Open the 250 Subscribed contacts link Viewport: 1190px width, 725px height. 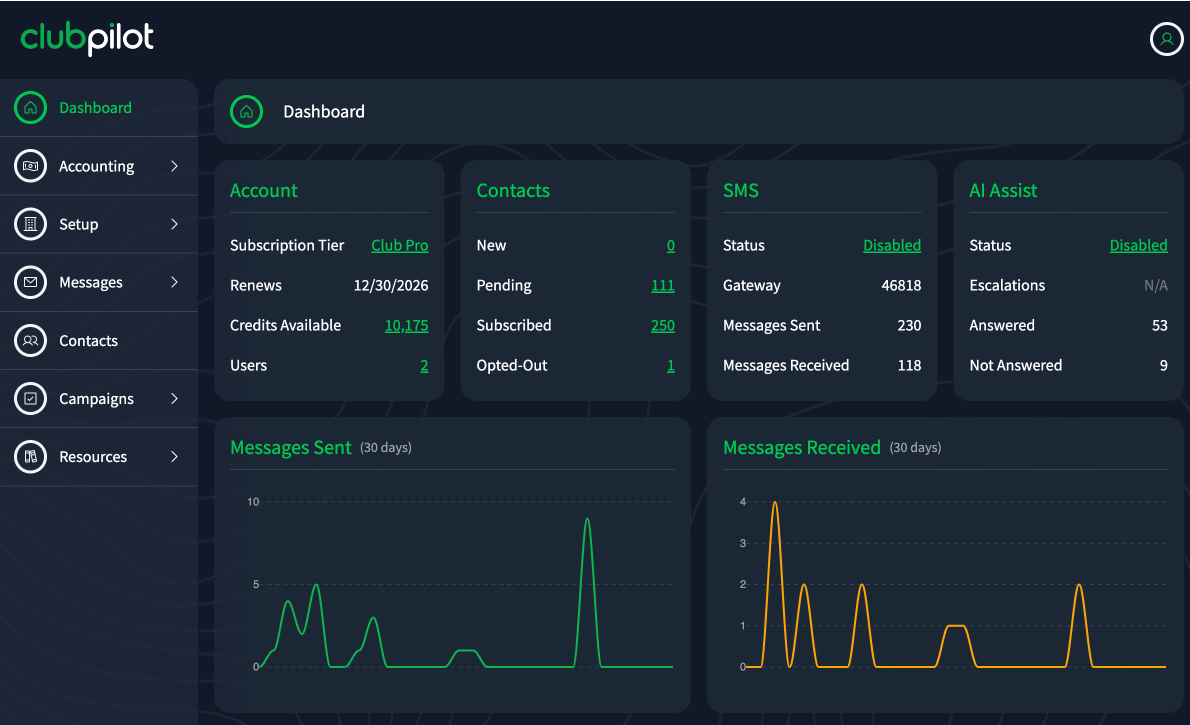point(663,325)
